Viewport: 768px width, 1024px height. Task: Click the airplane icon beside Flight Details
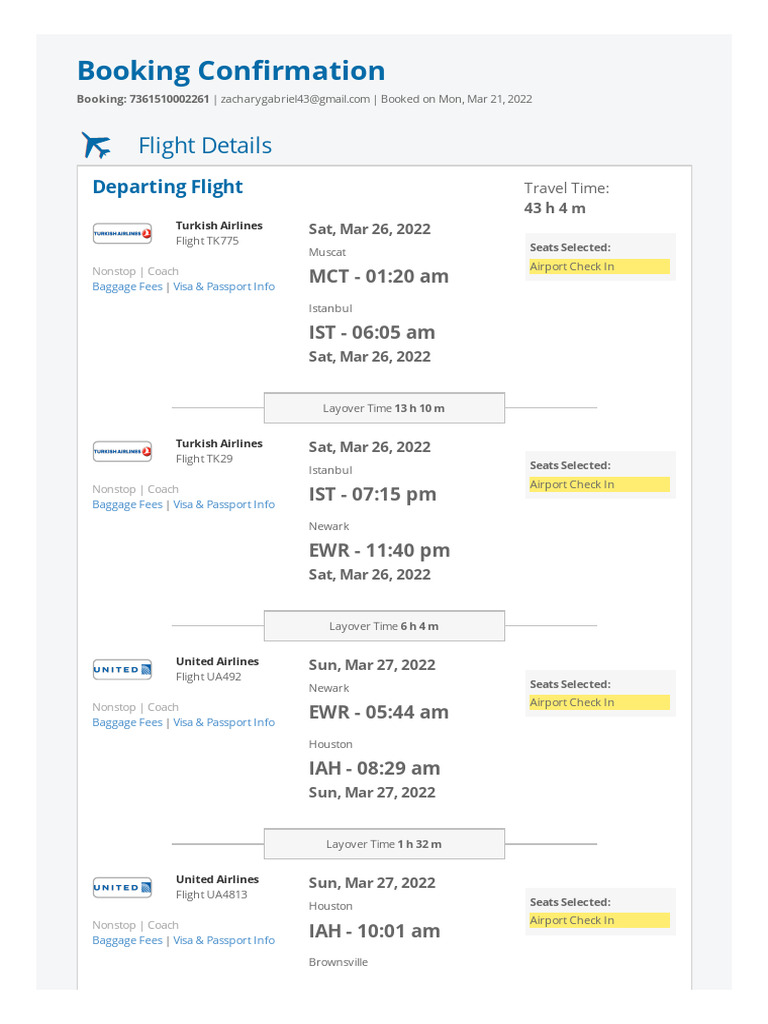[x=97, y=146]
